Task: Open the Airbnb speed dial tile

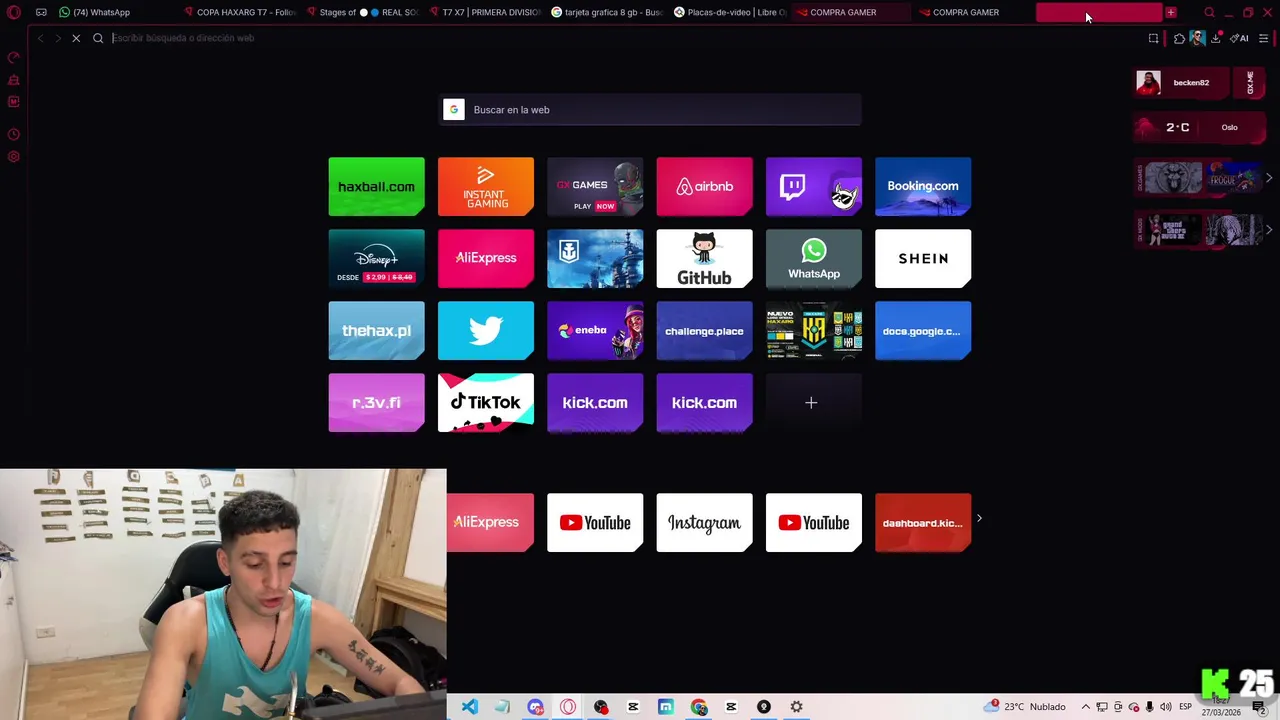Action: [704, 186]
